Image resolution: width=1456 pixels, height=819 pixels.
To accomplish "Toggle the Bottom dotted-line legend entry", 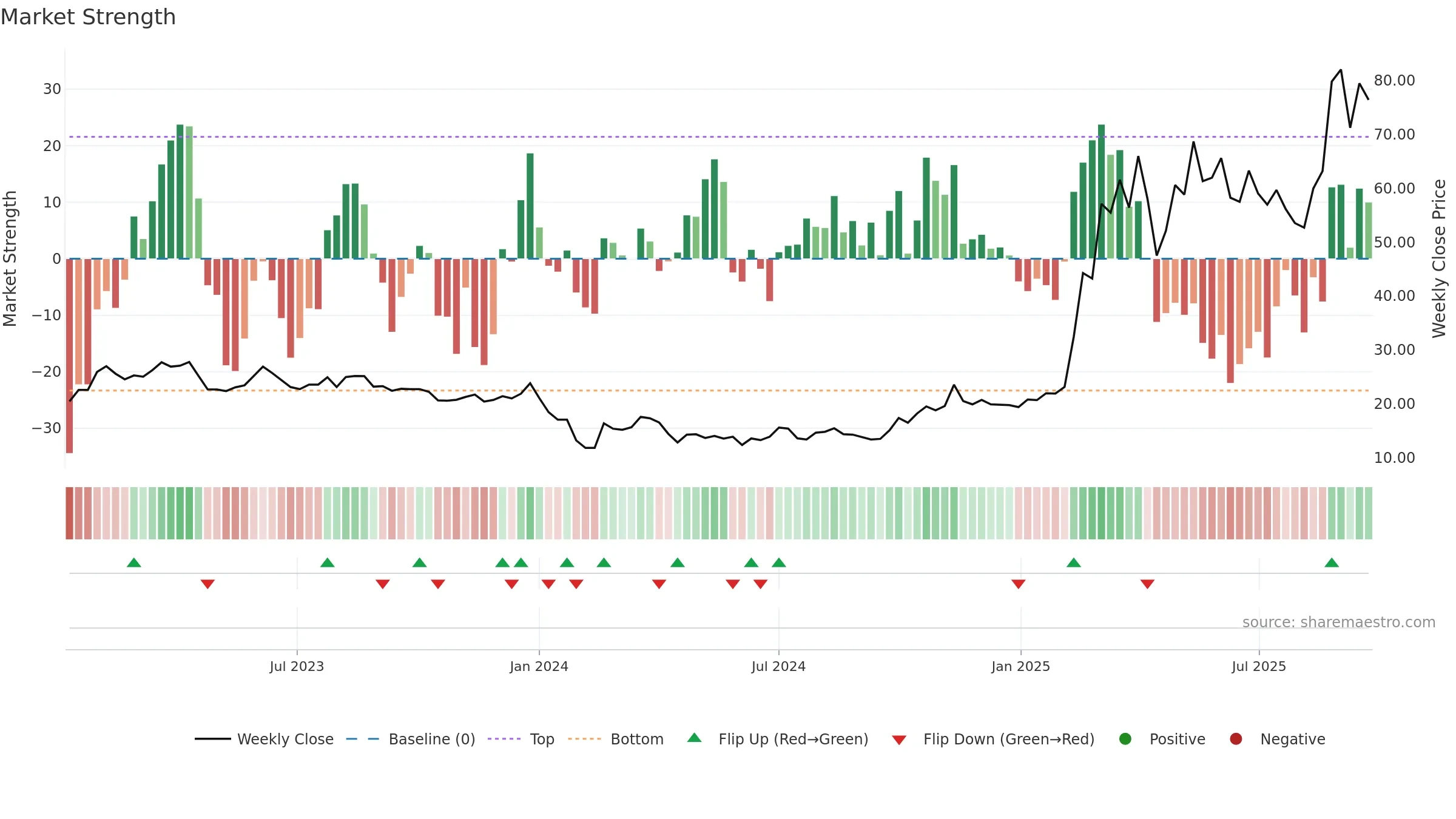I will (616, 739).
